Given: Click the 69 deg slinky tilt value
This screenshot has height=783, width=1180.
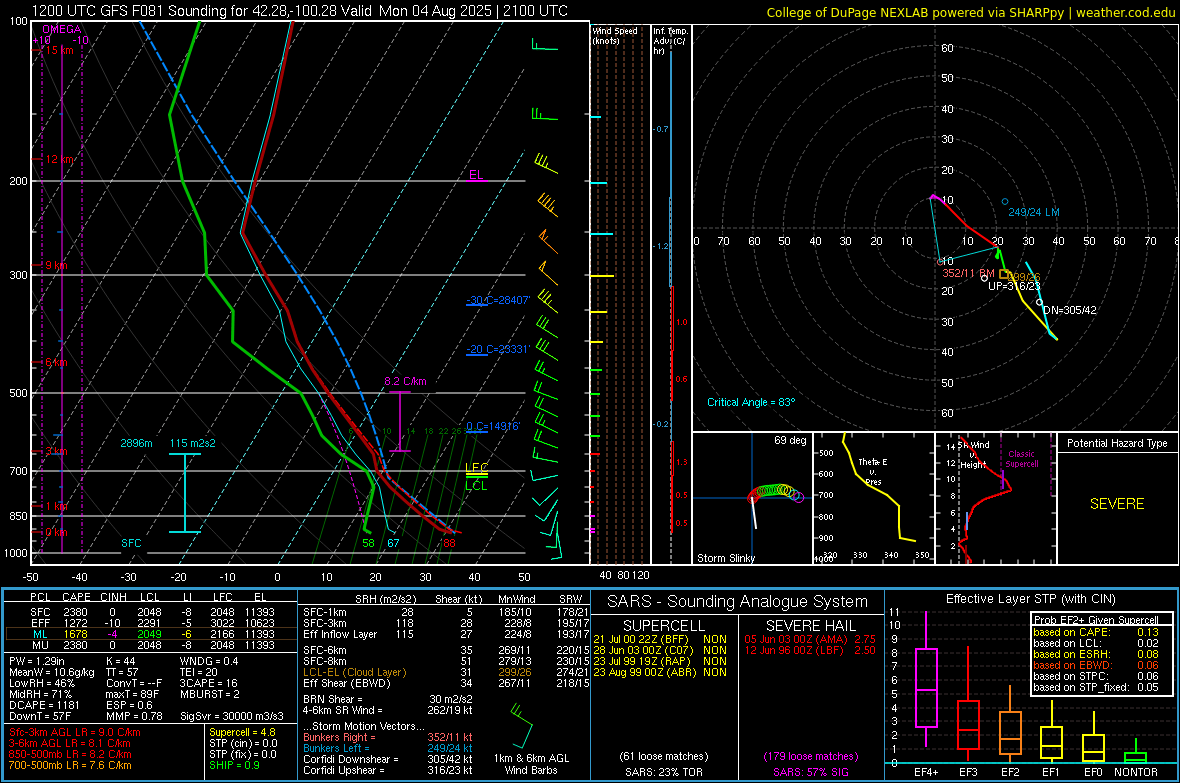Looking at the screenshot, I should 790,440.
